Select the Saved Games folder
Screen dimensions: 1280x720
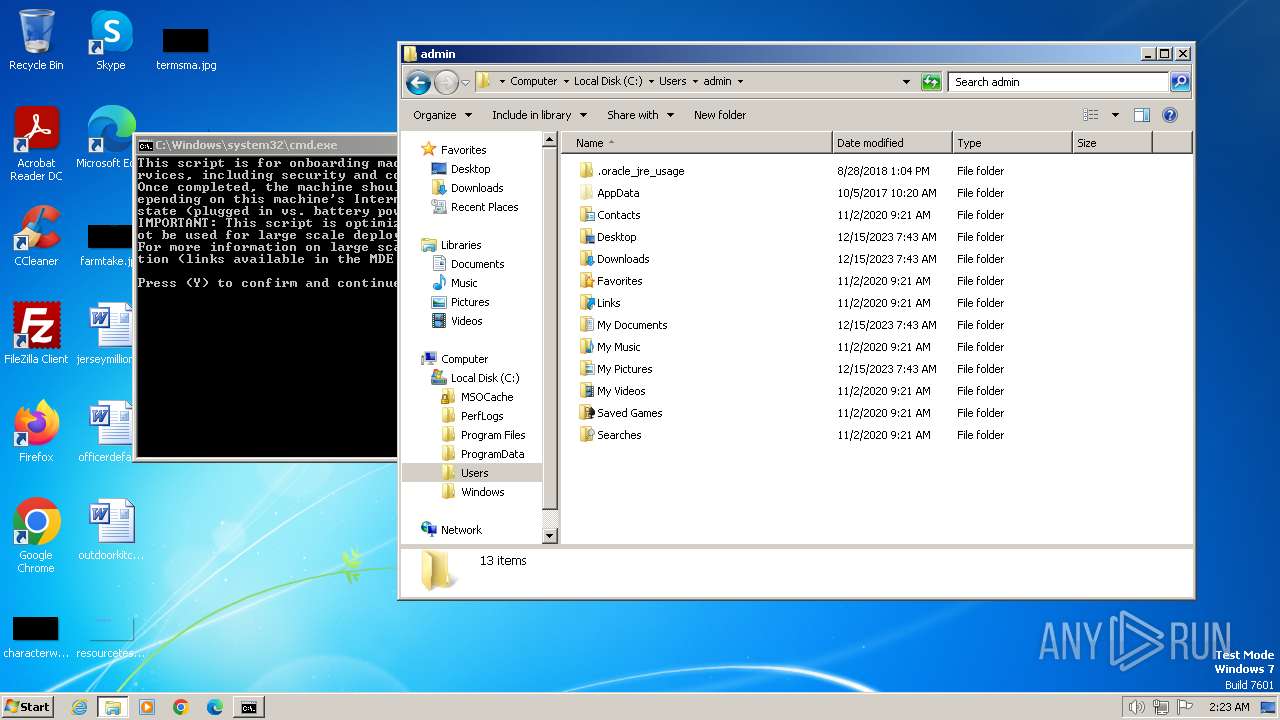(x=621, y=413)
